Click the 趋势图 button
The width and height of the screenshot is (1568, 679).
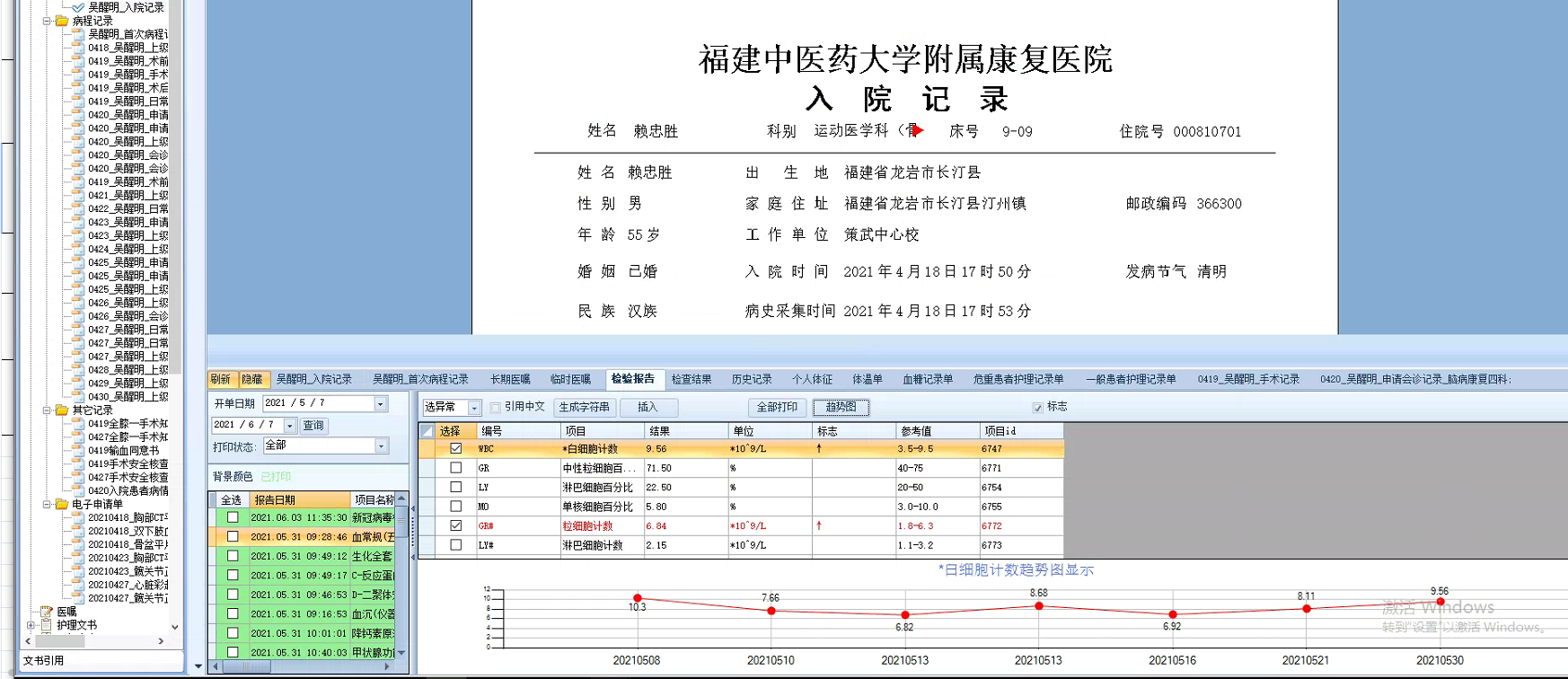[x=841, y=408]
